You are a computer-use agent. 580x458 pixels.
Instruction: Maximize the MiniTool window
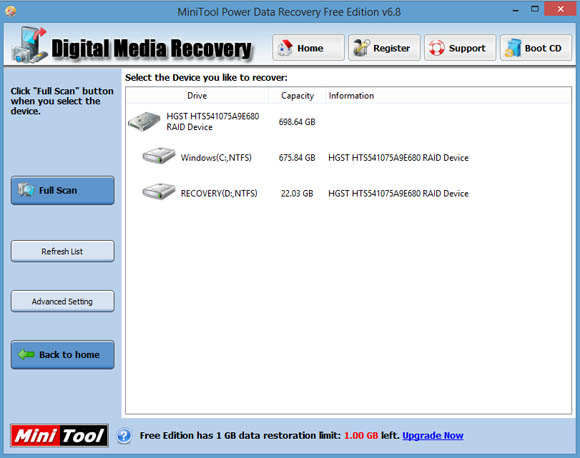click(535, 9)
